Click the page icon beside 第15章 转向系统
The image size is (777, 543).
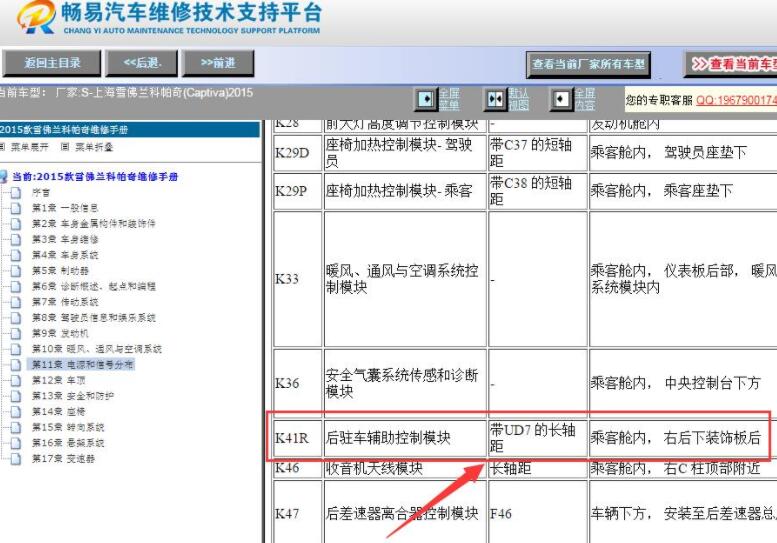point(16,427)
